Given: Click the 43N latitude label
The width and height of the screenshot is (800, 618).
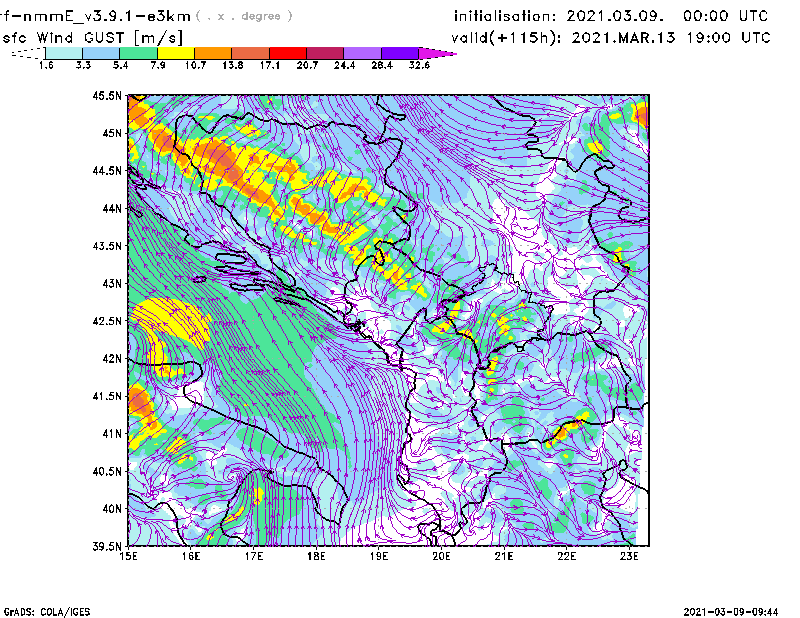Looking at the screenshot, I should point(112,283).
